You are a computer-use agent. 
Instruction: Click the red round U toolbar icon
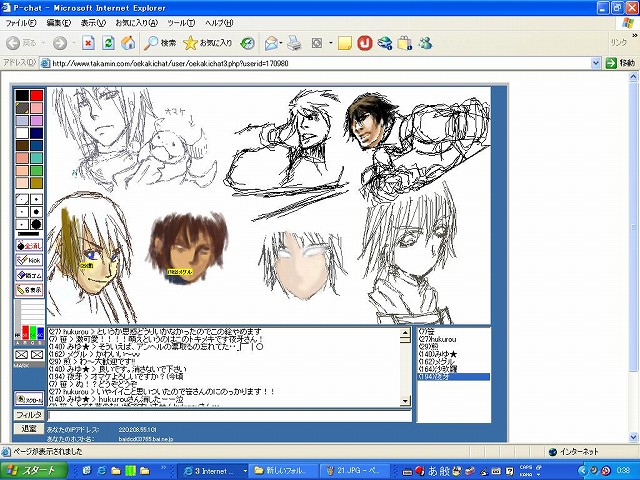(x=365, y=43)
